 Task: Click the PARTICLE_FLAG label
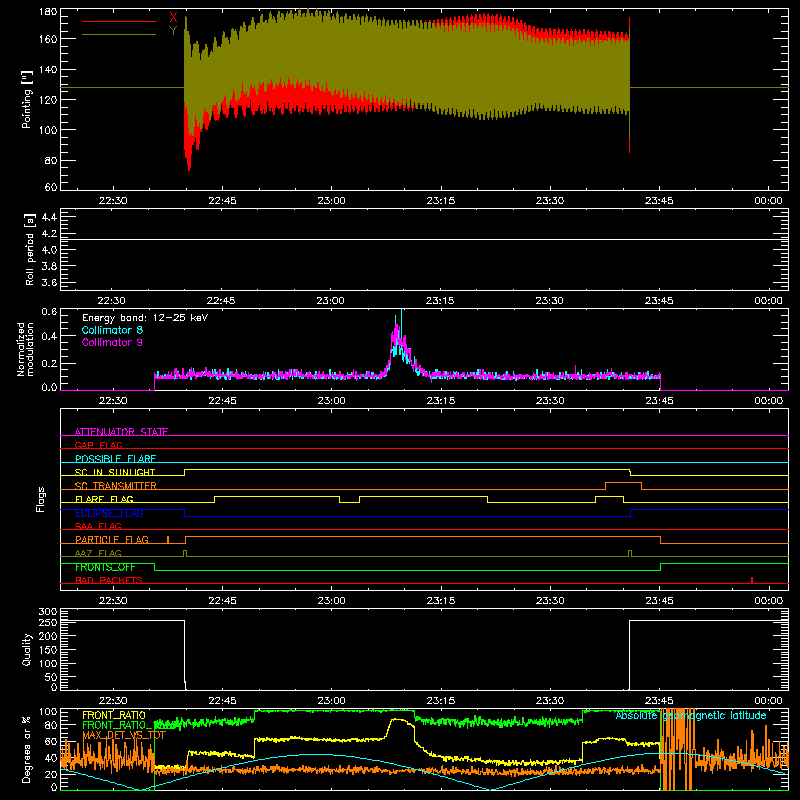click(x=112, y=539)
